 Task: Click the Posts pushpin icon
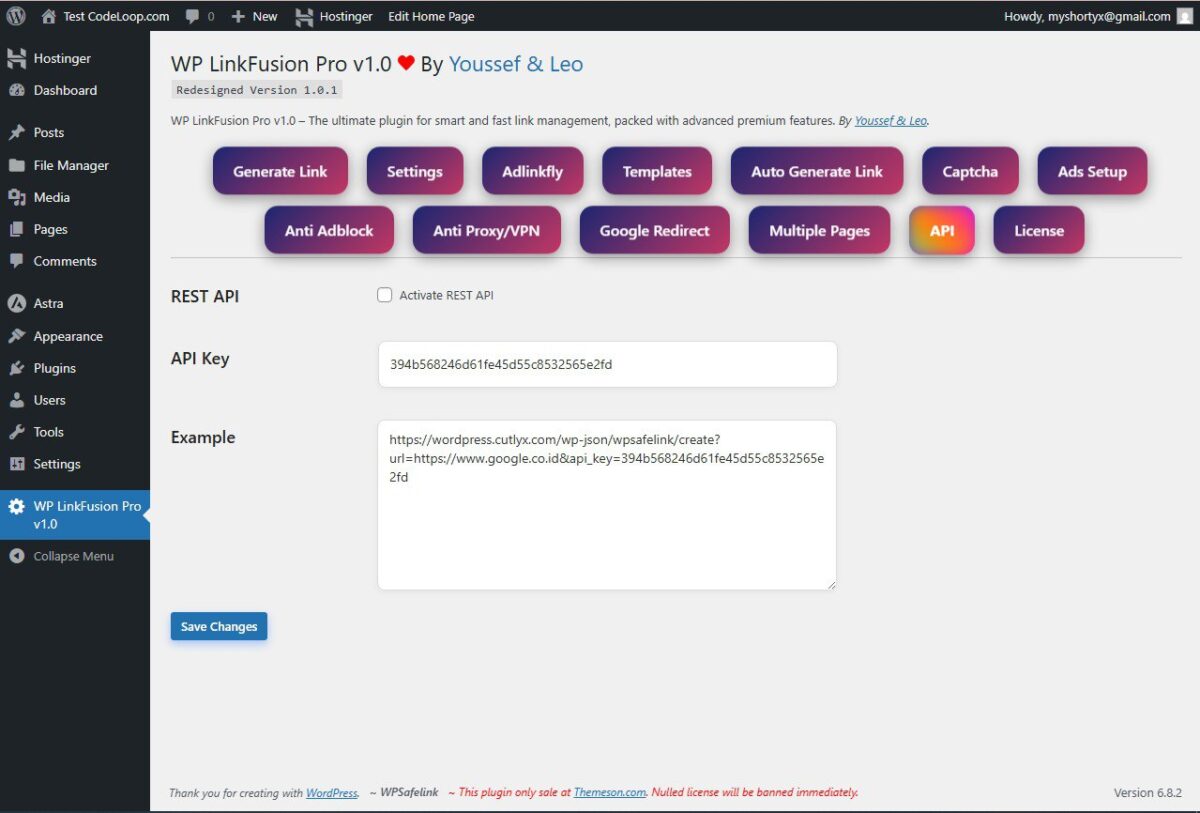(17, 132)
